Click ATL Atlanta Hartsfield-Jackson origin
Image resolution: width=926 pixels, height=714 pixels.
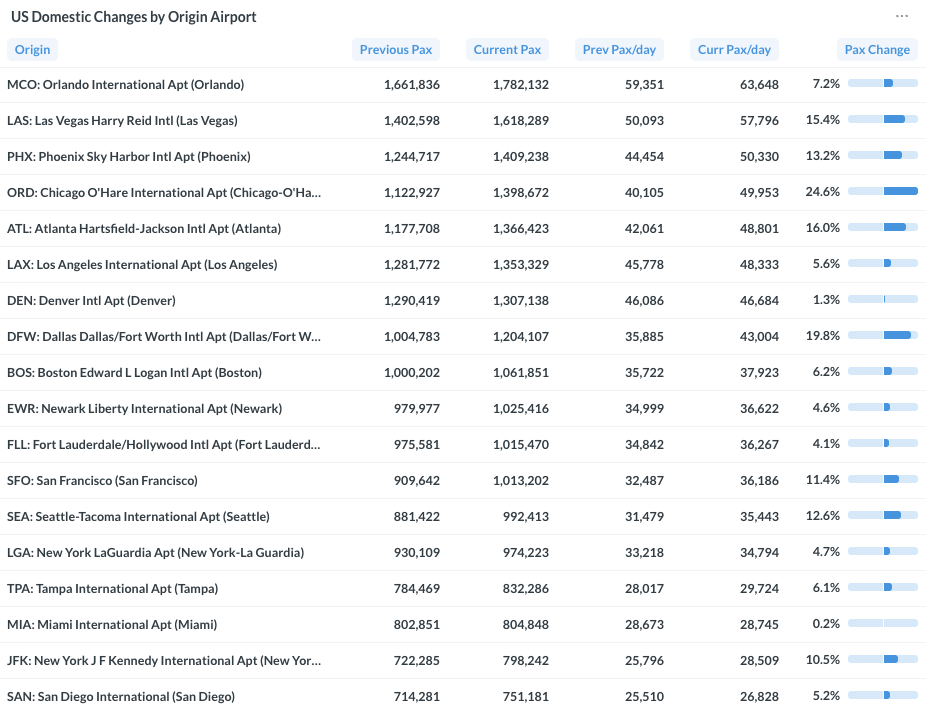(x=144, y=229)
